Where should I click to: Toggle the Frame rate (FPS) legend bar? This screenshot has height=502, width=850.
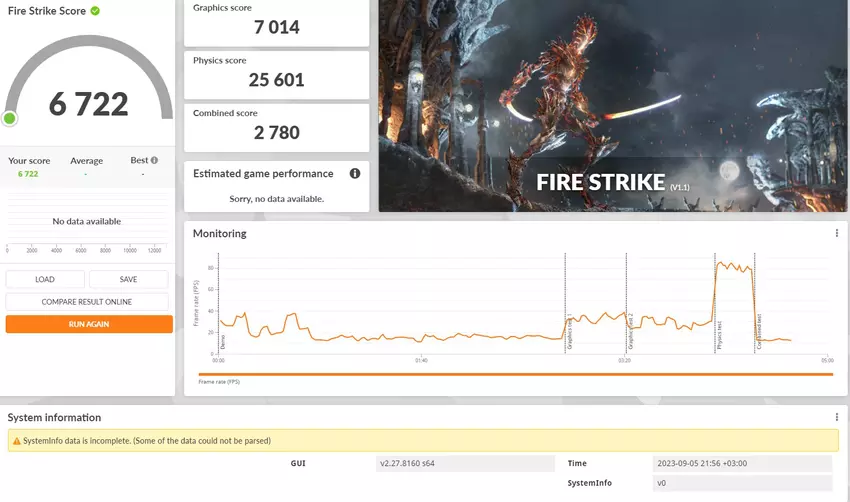[515, 376]
